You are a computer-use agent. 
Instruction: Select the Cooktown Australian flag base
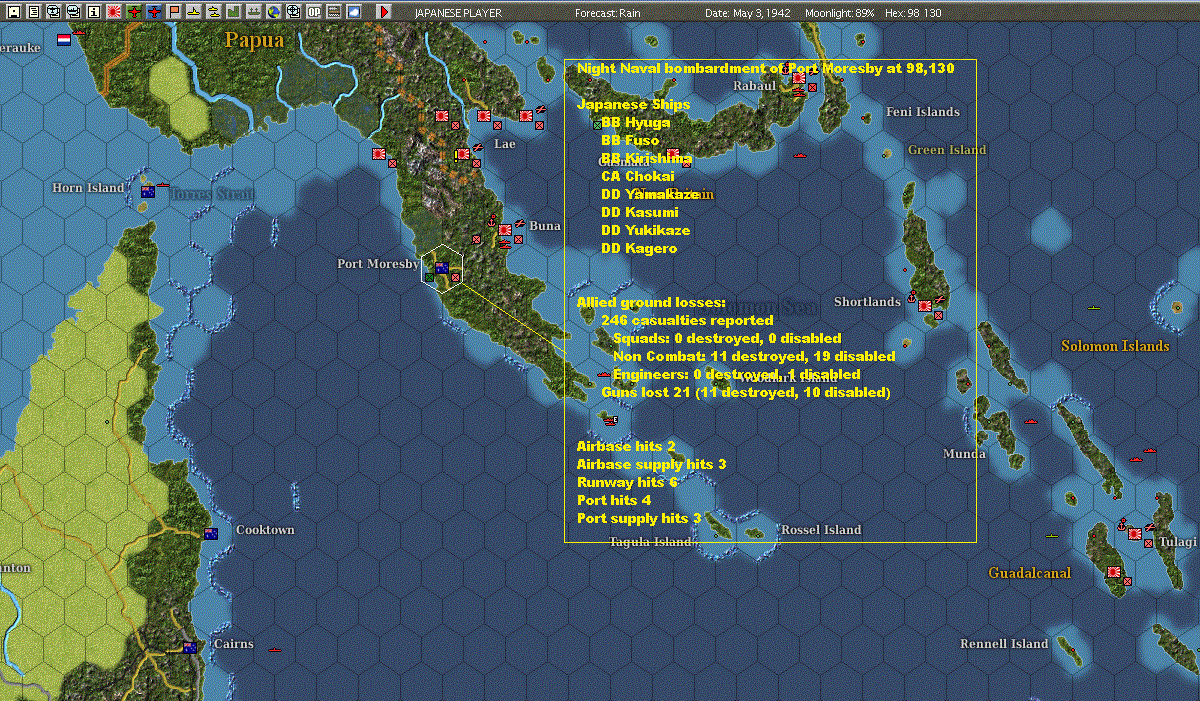(x=211, y=533)
